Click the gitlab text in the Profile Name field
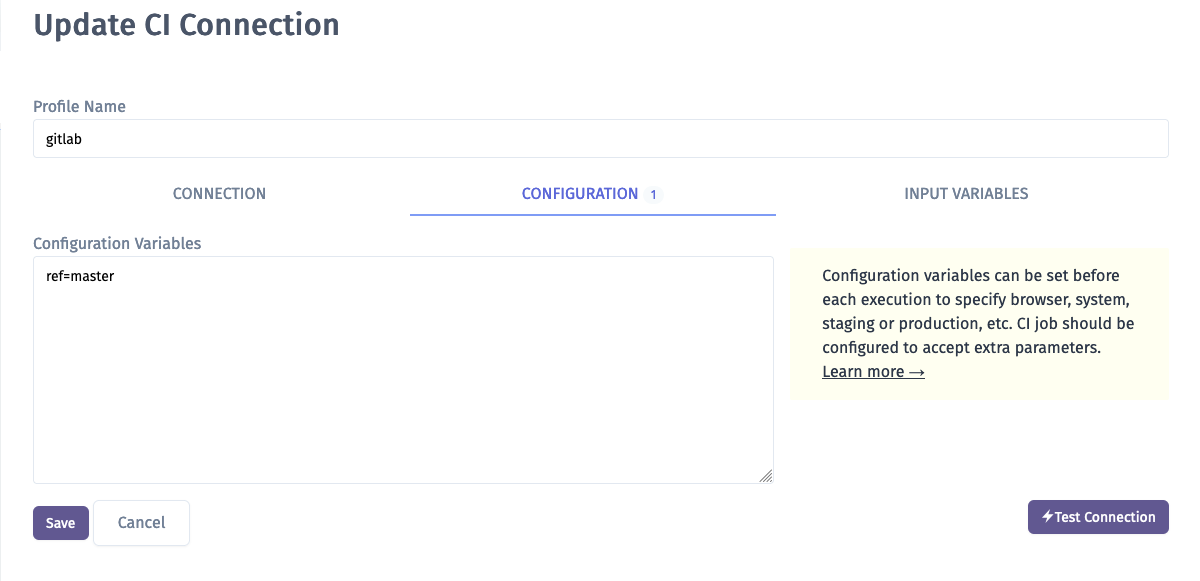 [64, 140]
